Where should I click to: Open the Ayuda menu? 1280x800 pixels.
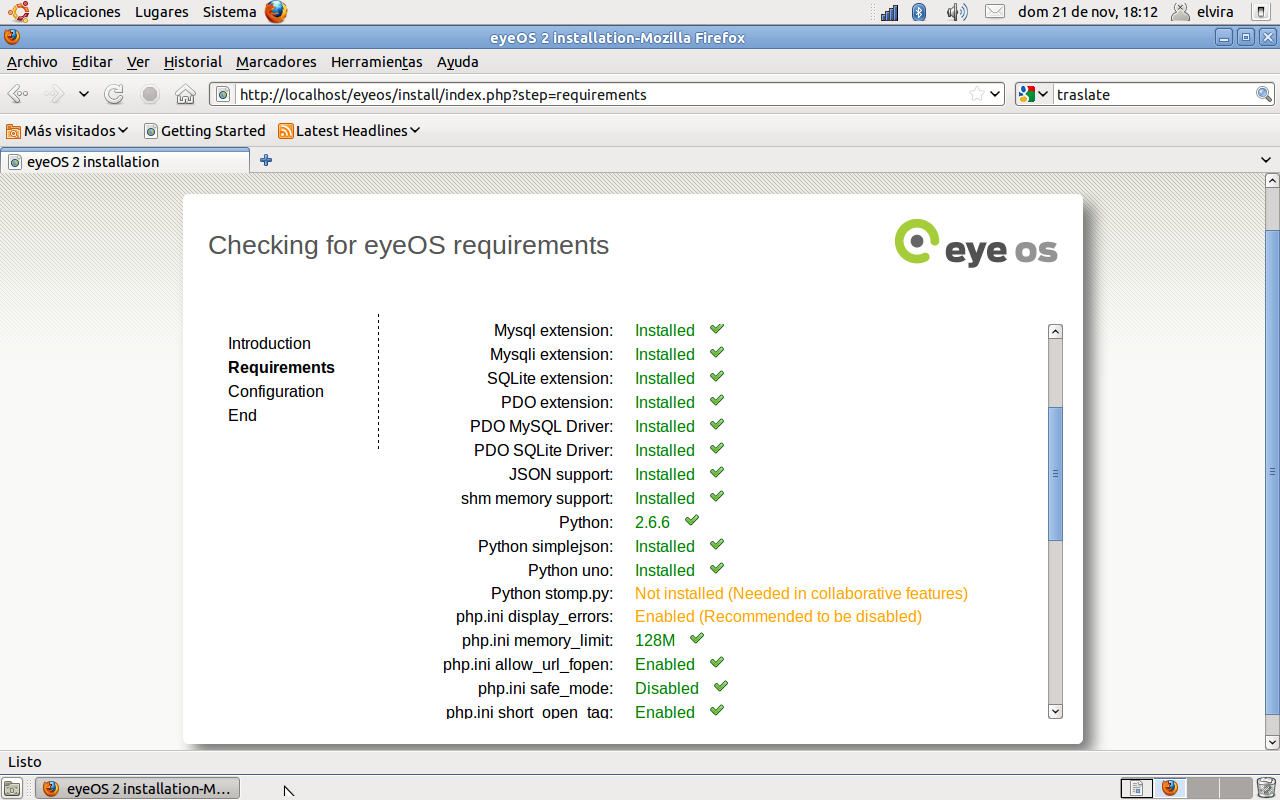(x=458, y=62)
